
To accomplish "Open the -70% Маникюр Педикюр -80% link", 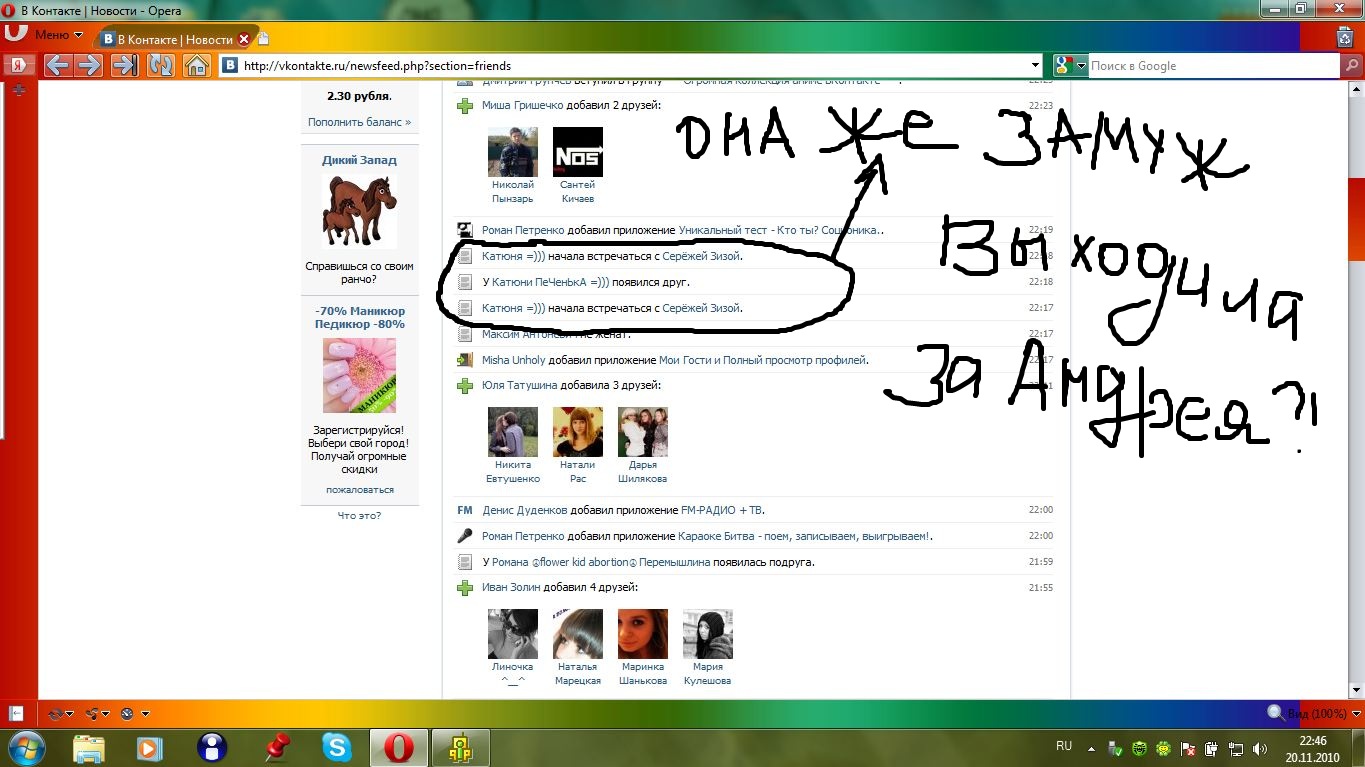I will (x=359, y=317).
